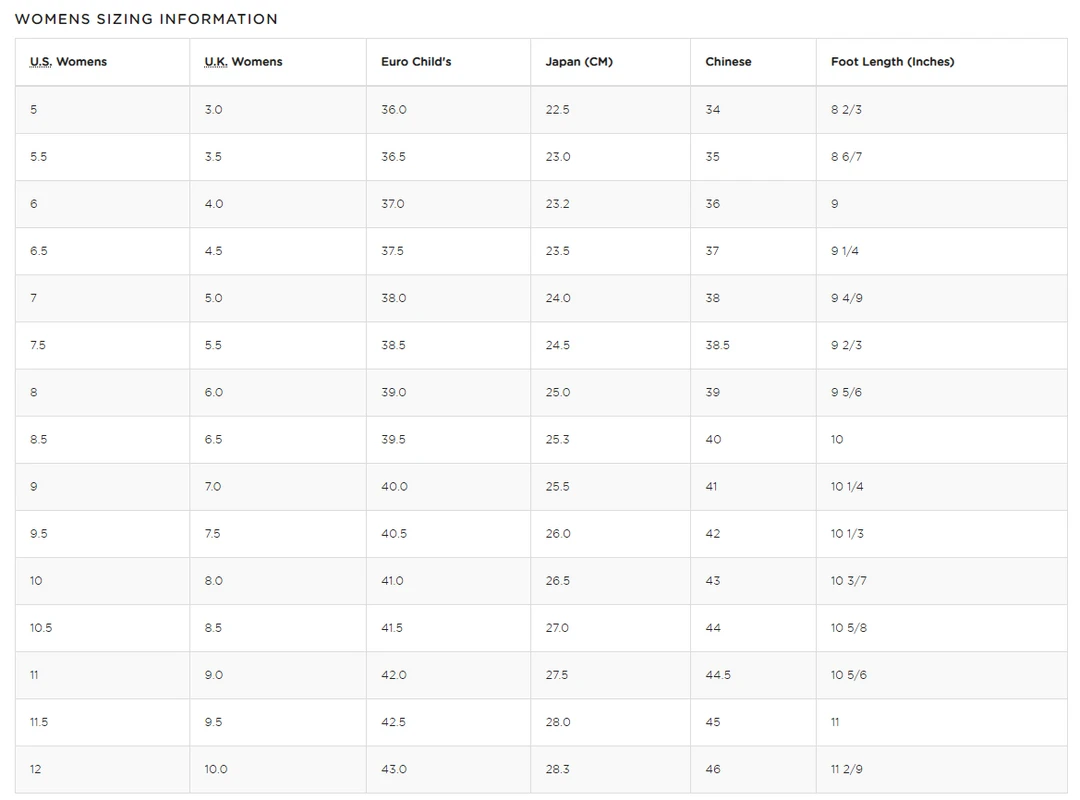Click the foot length 8 6/7 cell
Viewport: 1080px width, 800px height.
click(x=846, y=157)
